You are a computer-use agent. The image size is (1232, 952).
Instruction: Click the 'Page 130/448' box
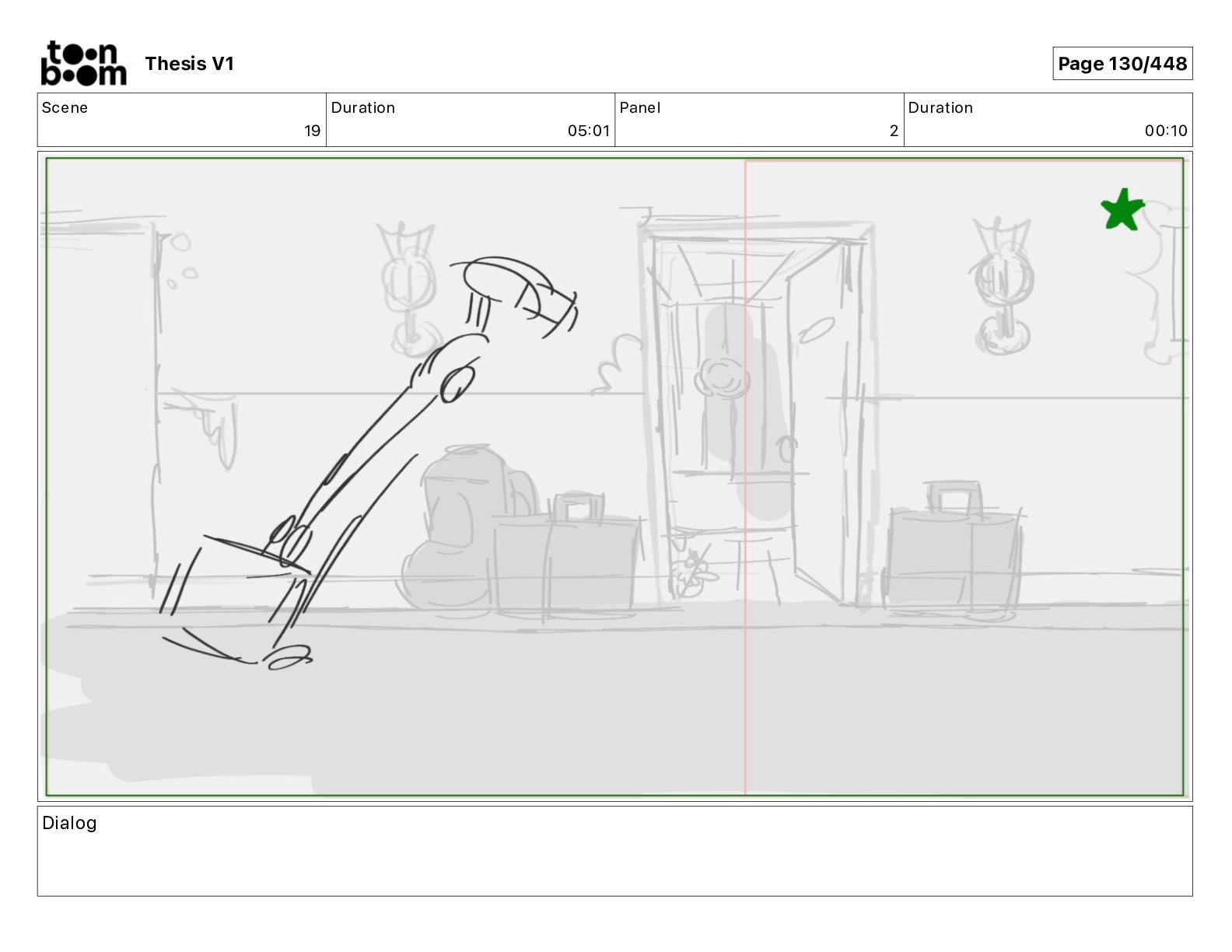[1122, 64]
